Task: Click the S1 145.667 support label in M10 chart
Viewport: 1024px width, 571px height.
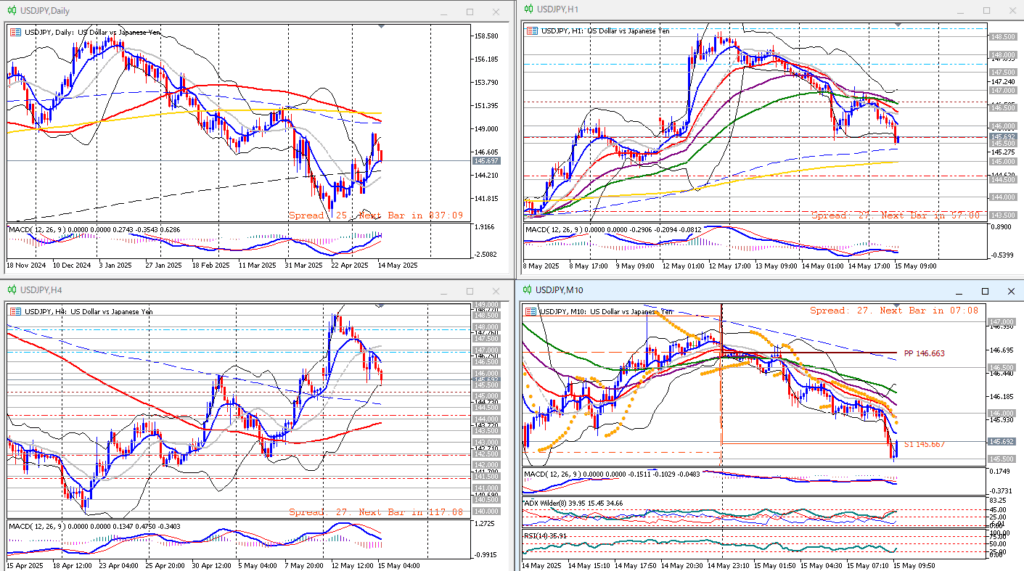Action: point(924,444)
